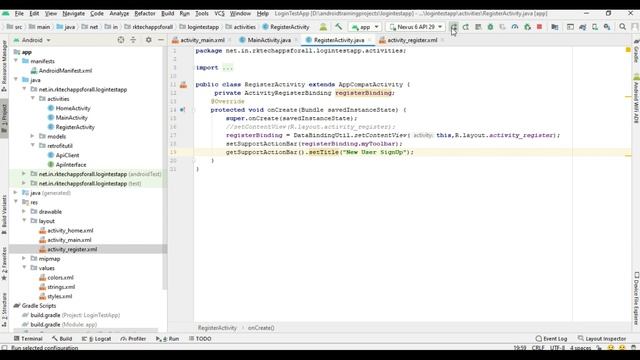Image resolution: width=640 pixels, height=360 pixels.
Task: Toggle the Build Variants side panel
Action: 4,215
